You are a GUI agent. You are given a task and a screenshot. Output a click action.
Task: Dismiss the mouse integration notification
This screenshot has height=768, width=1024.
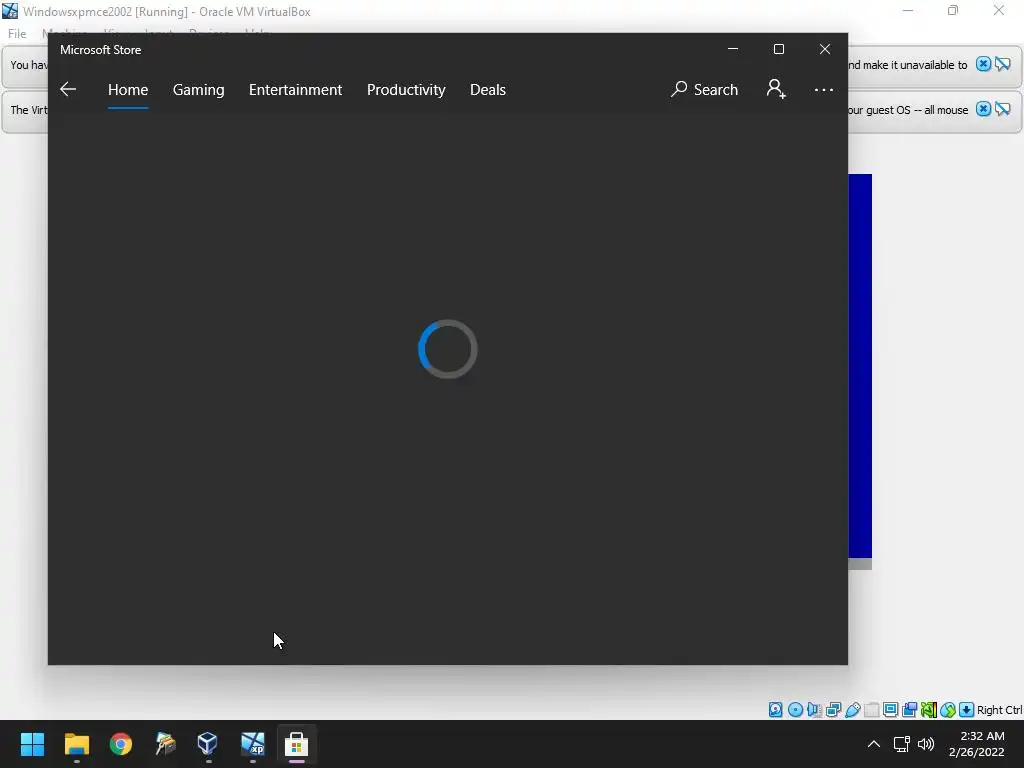pyautogui.click(x=983, y=109)
